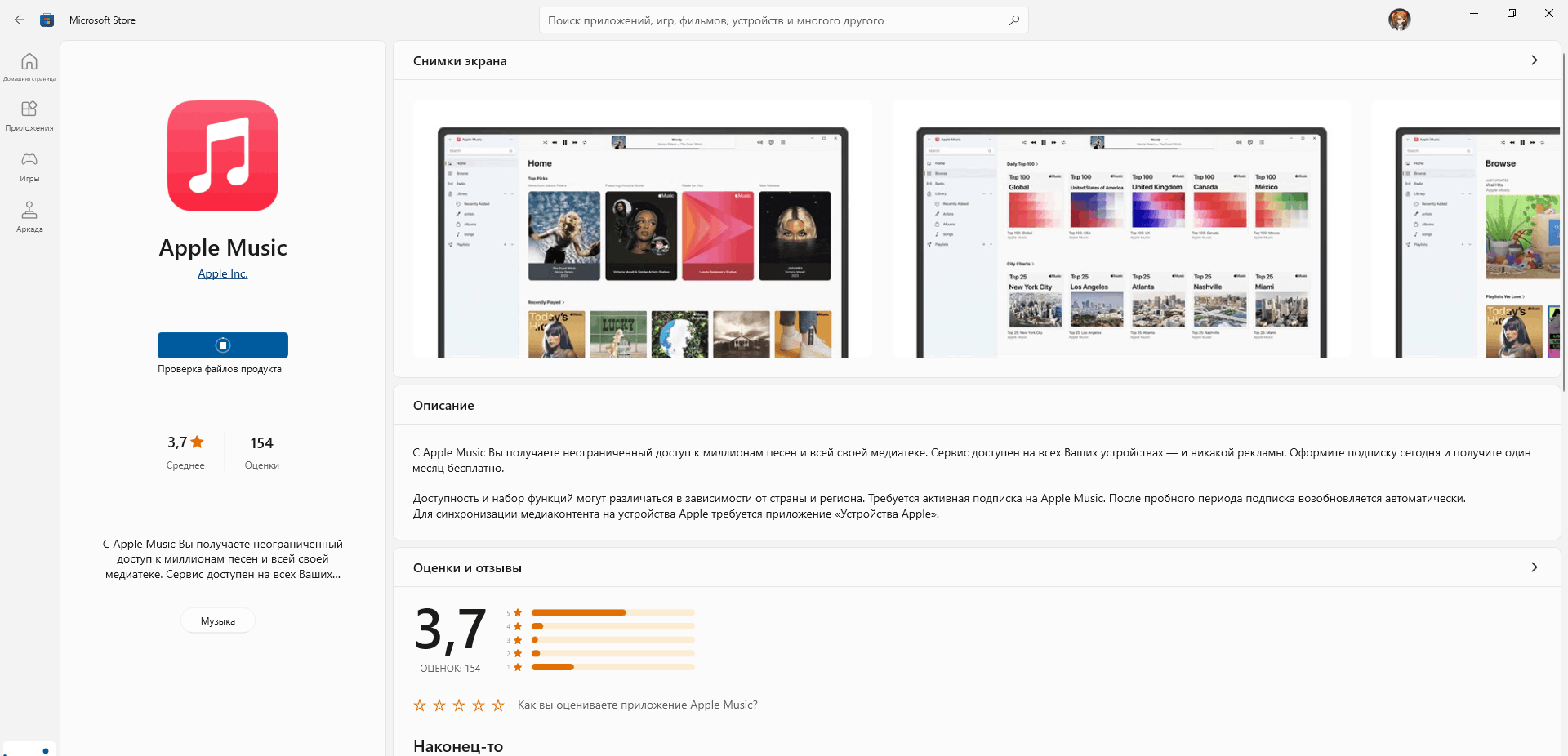Click the 2-star rating bar

click(613, 653)
